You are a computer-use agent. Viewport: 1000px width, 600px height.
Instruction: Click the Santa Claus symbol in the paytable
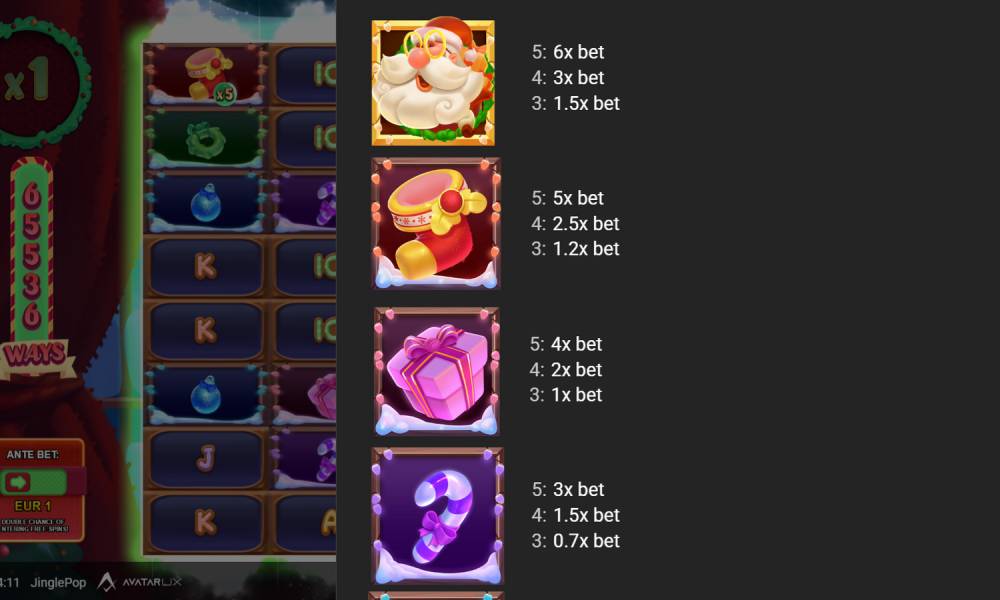click(x=433, y=82)
